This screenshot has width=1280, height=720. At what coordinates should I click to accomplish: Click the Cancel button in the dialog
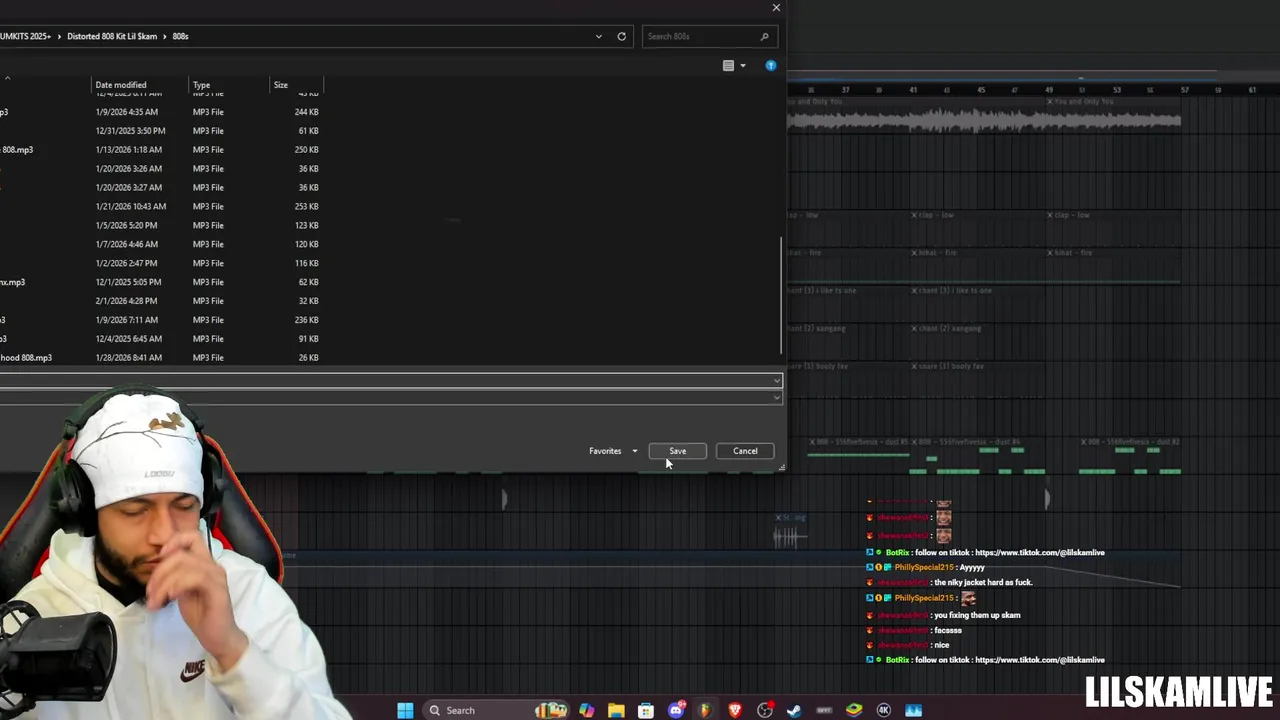[745, 451]
